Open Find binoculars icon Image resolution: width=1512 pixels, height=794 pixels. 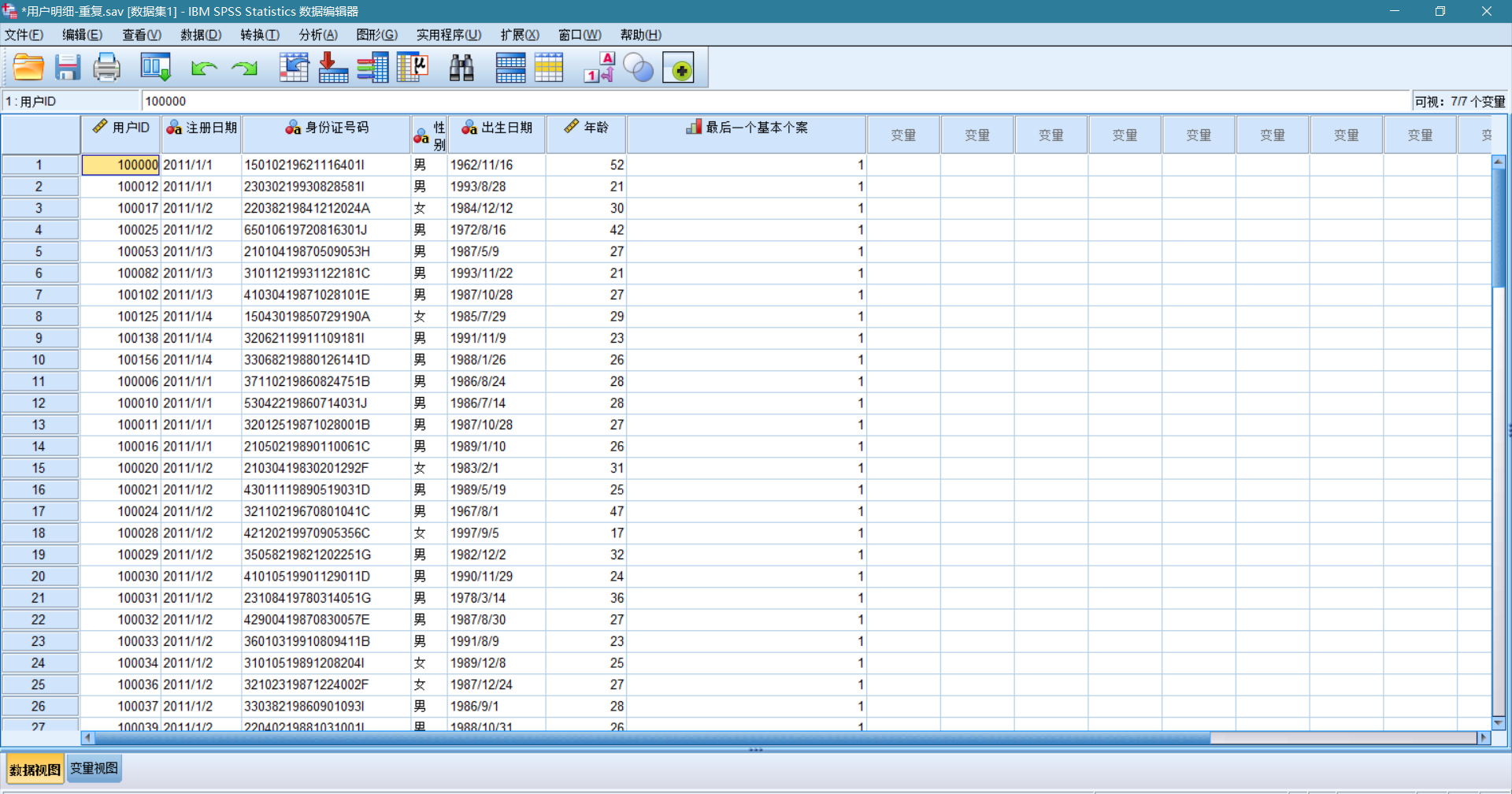(x=461, y=68)
